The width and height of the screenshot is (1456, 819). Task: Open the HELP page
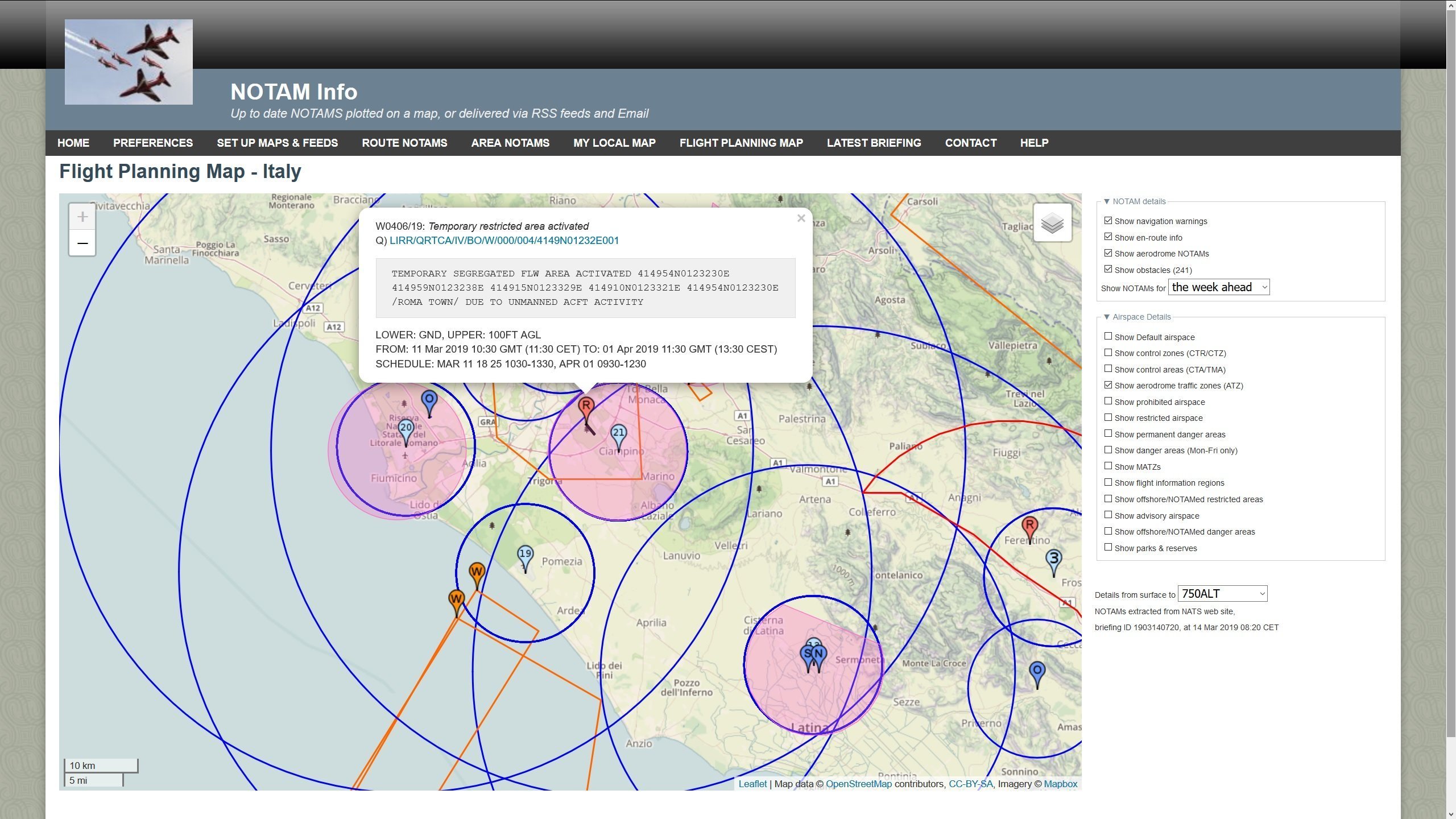click(1034, 143)
